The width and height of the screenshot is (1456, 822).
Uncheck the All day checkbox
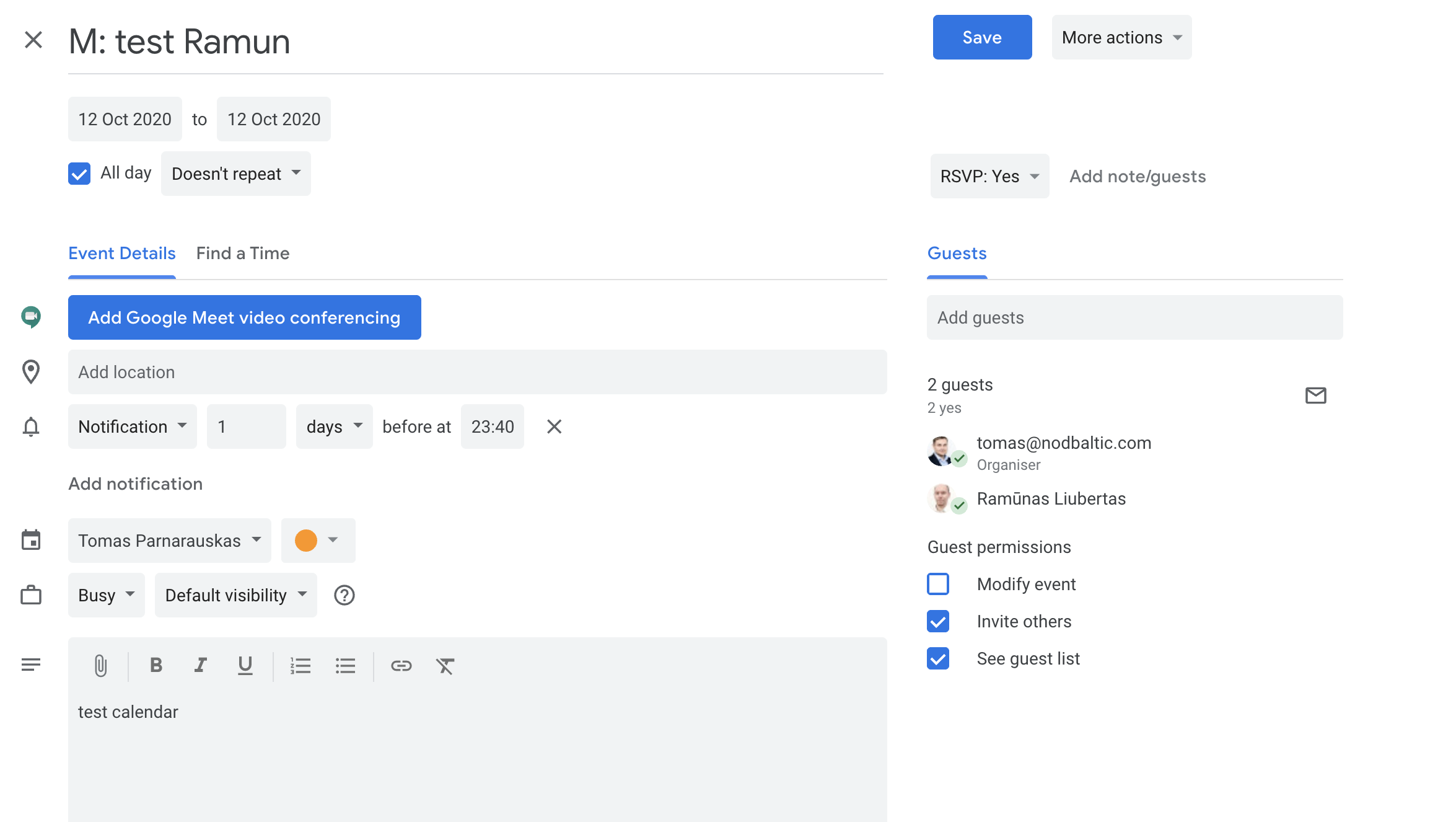tap(79, 174)
